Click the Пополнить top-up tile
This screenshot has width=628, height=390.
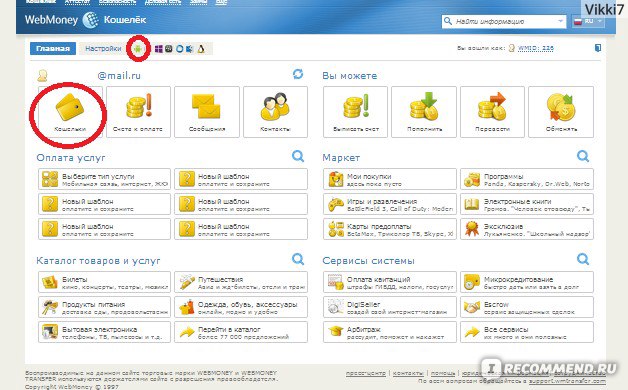[424, 112]
